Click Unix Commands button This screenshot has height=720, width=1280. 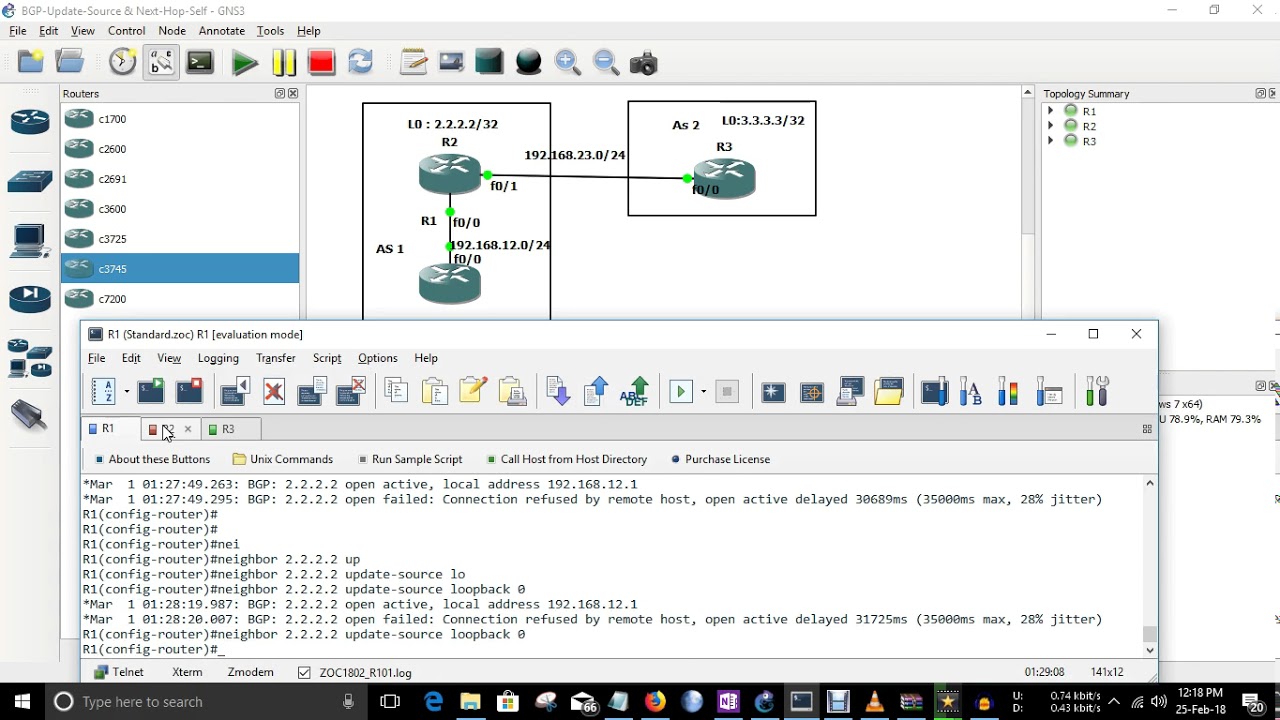283,459
